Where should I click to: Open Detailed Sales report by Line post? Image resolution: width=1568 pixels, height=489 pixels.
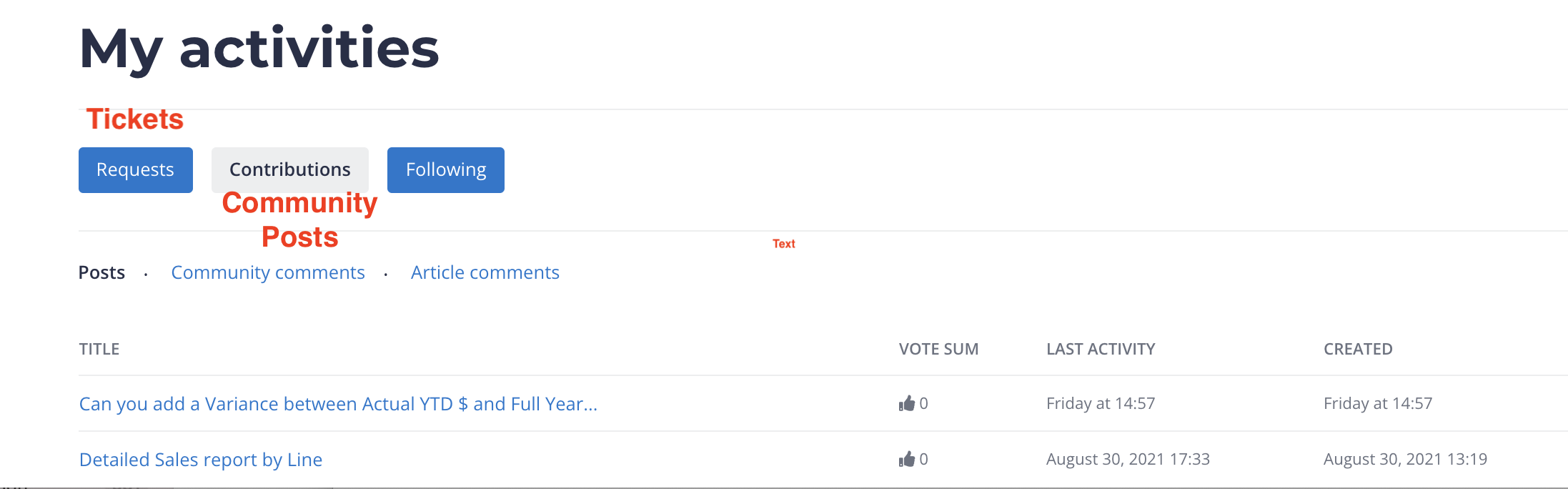(x=201, y=460)
